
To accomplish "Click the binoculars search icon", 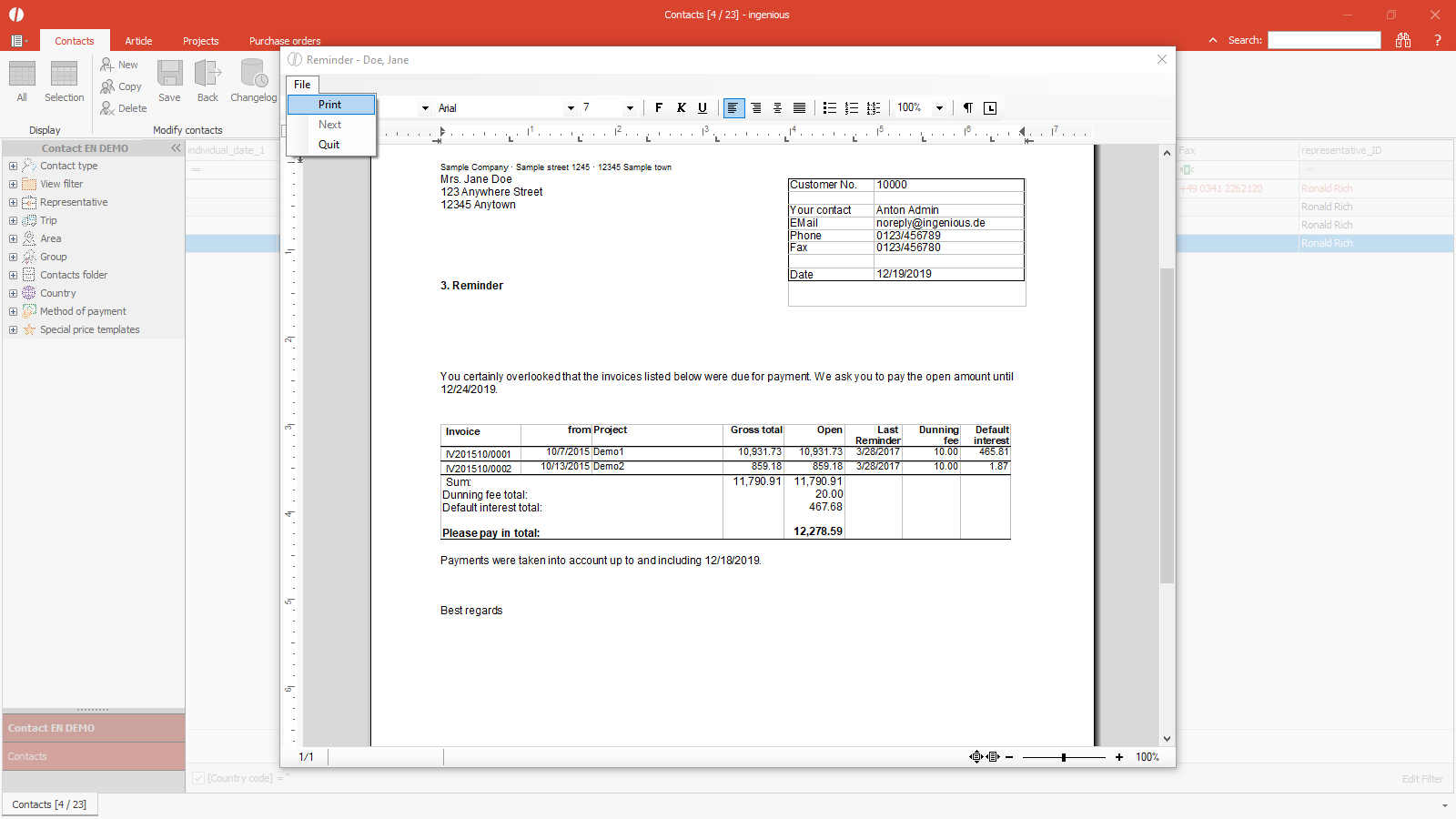I will pyautogui.click(x=1403, y=40).
